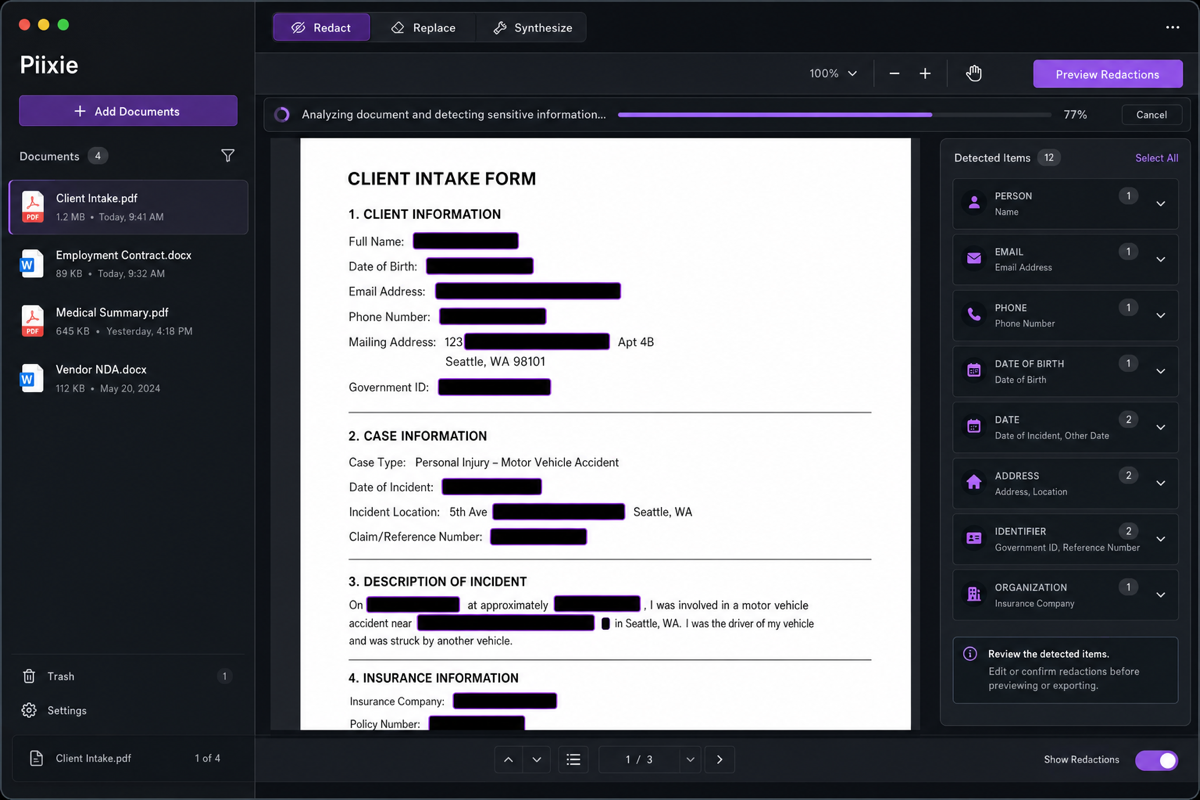The image size is (1200, 800).
Task: Select Client Intake.pdf in the document list
Action: pyautogui.click(x=128, y=207)
